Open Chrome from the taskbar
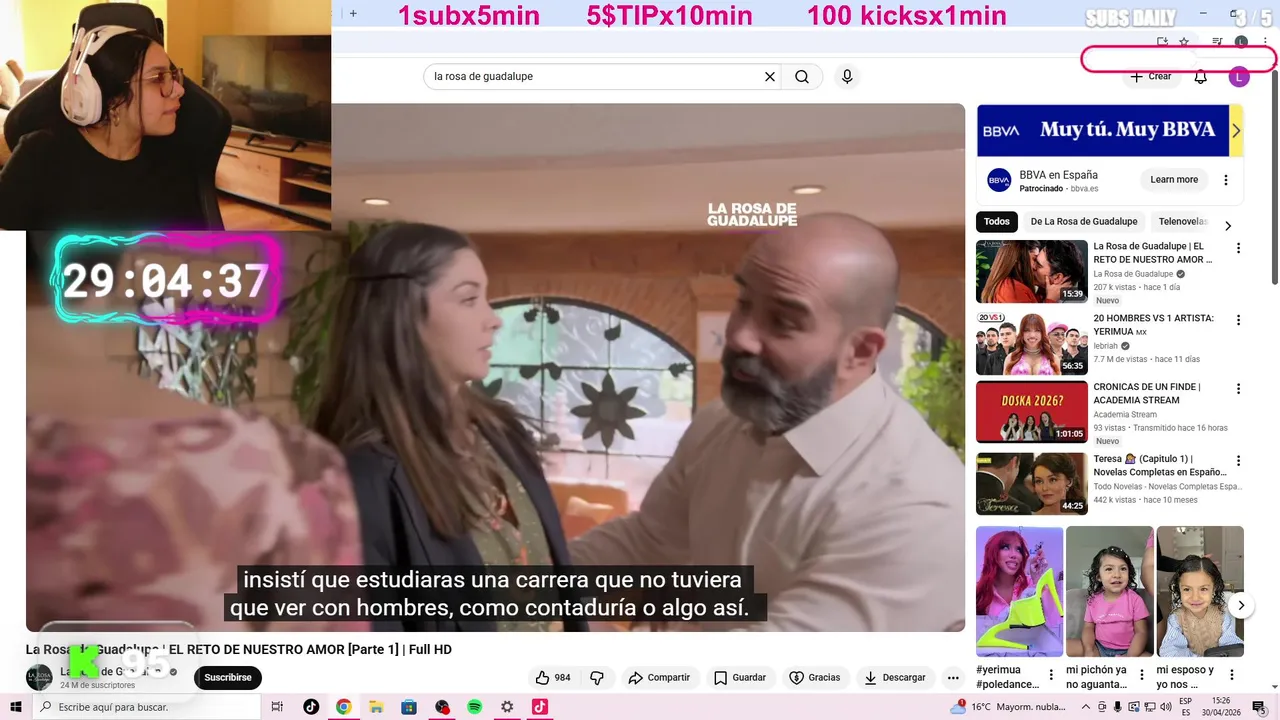 pyautogui.click(x=343, y=707)
